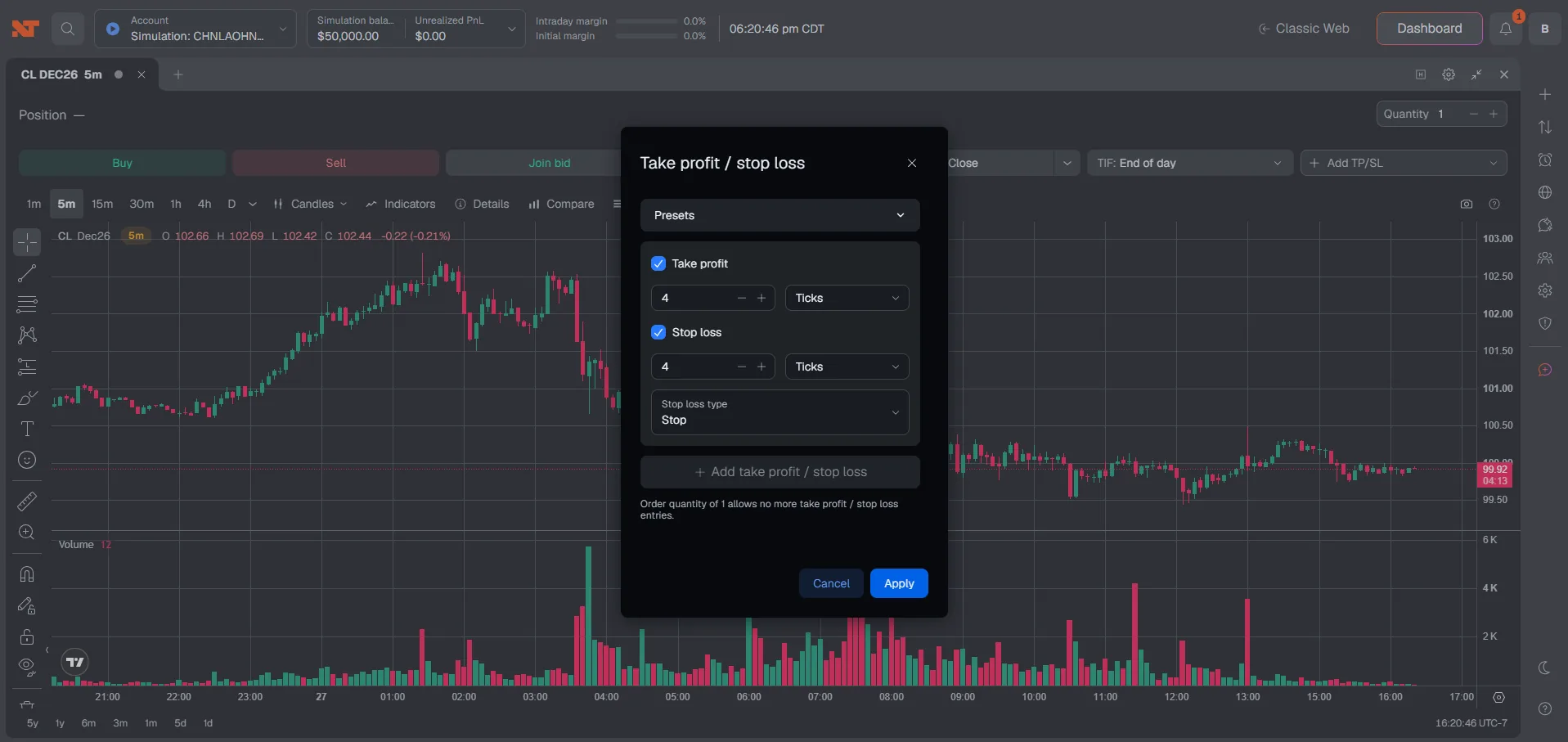Click the TradingView logo on the chart

(x=75, y=662)
